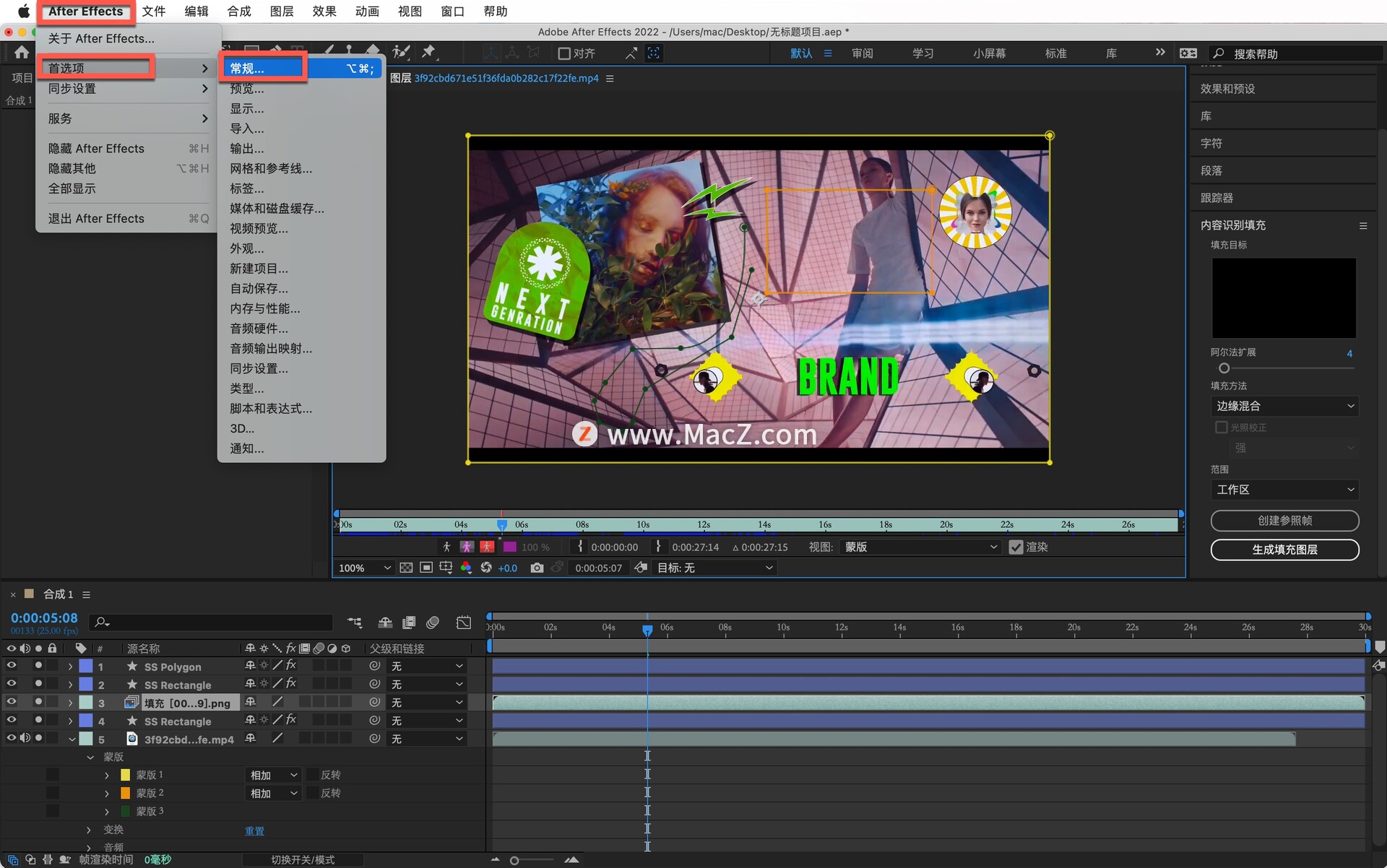The height and width of the screenshot is (868, 1387).
Task: Open the 范围 工作区 dropdown
Action: coord(1284,490)
